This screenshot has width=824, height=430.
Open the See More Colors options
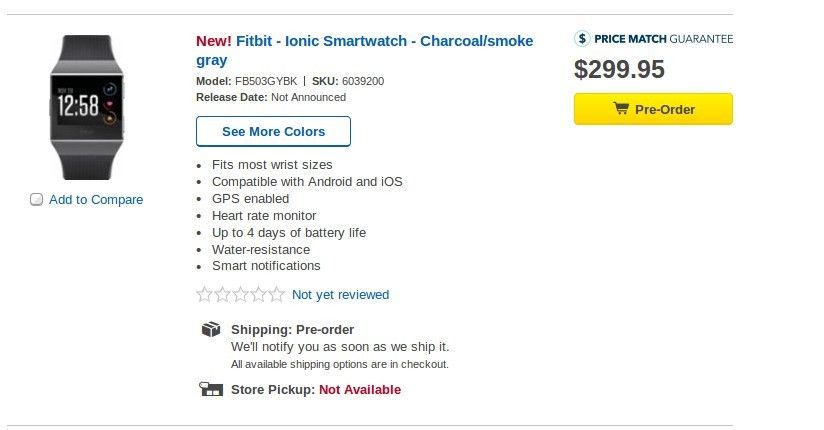[273, 131]
